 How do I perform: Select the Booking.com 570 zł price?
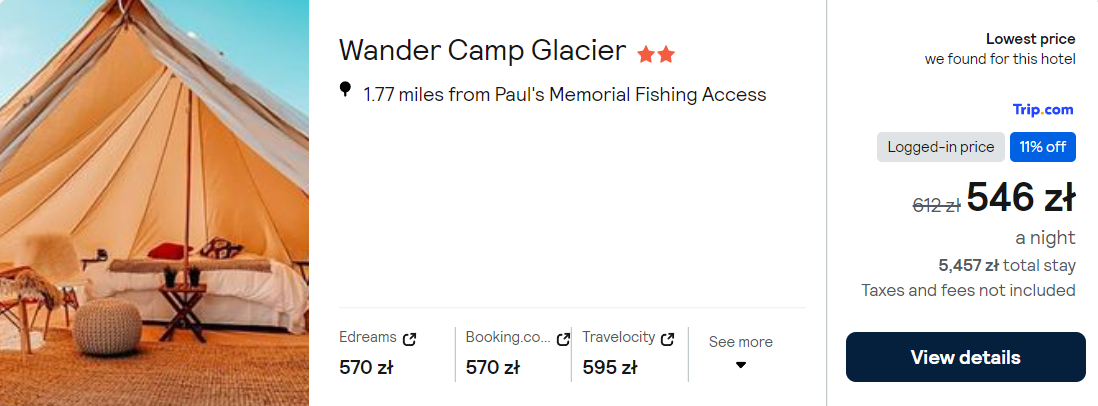(492, 367)
